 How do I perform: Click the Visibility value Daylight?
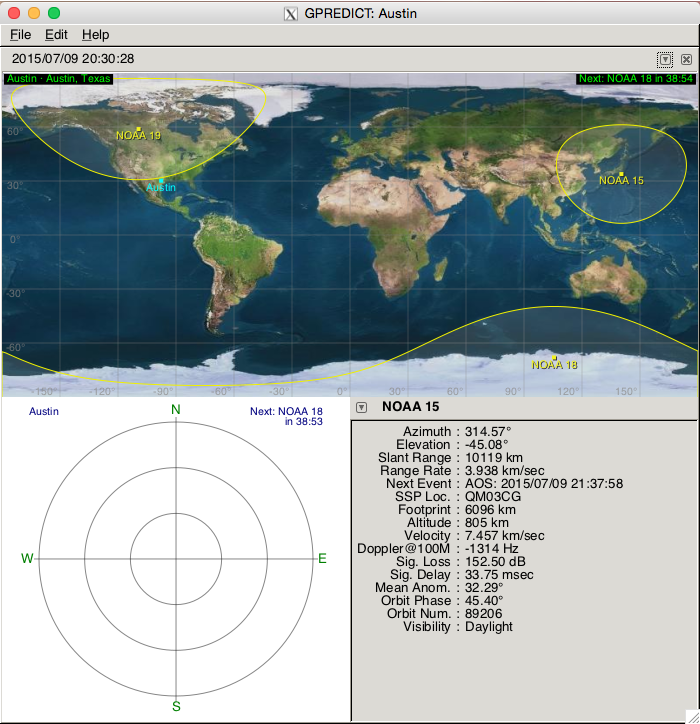tap(489, 627)
